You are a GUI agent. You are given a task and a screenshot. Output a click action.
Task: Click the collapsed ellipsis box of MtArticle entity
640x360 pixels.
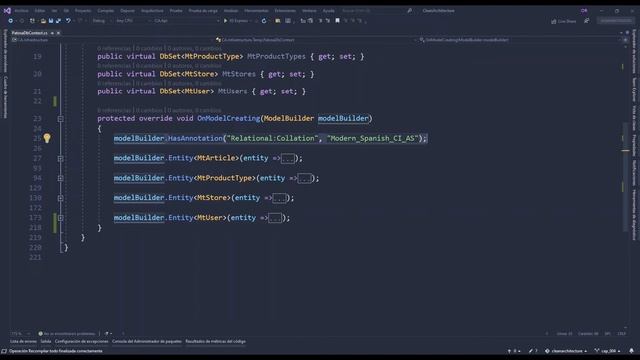click(x=288, y=158)
